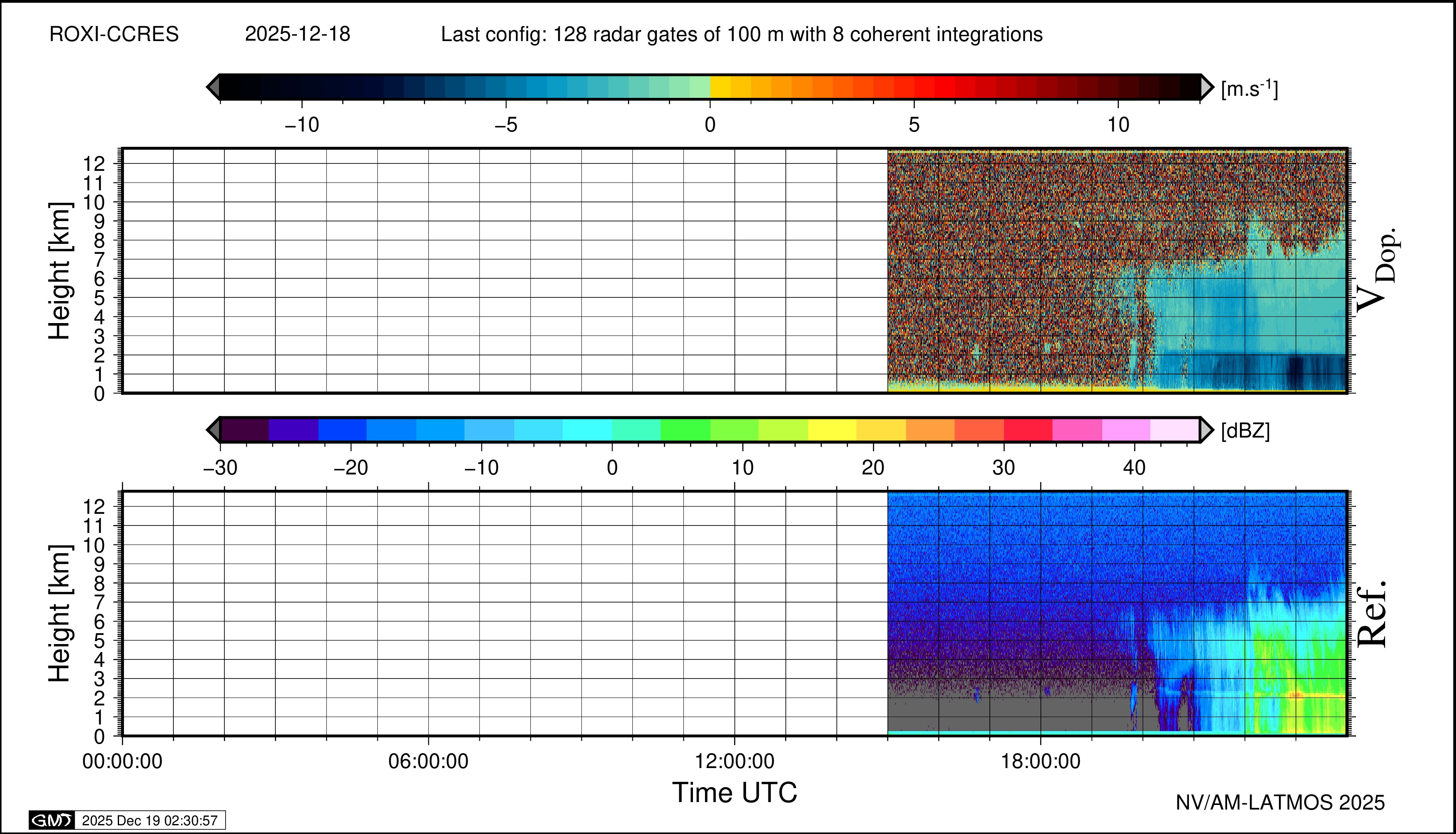Click the date 2025-12-18 label
Viewport: 1456px width, 834px height.
click(297, 34)
